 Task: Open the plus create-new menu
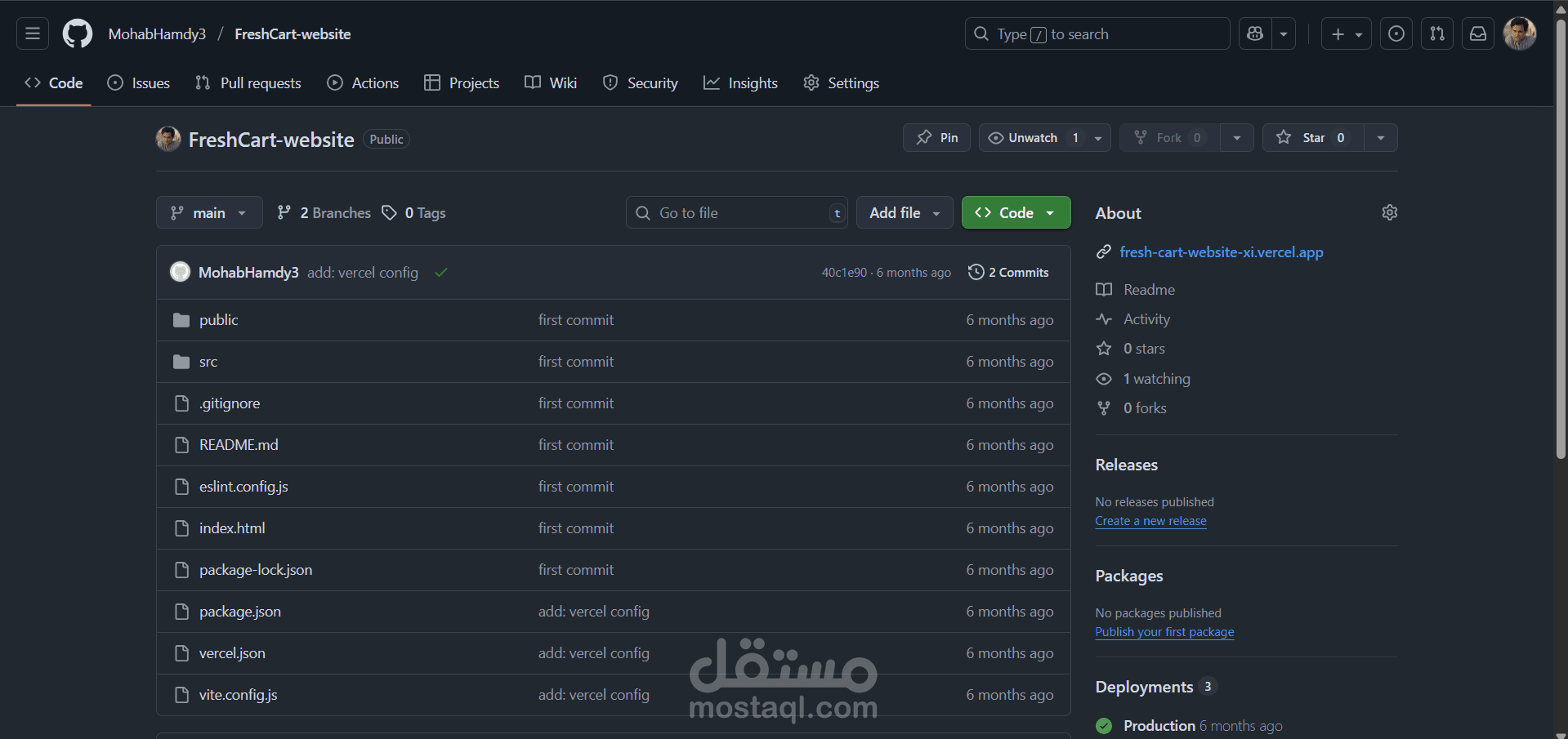[1347, 33]
